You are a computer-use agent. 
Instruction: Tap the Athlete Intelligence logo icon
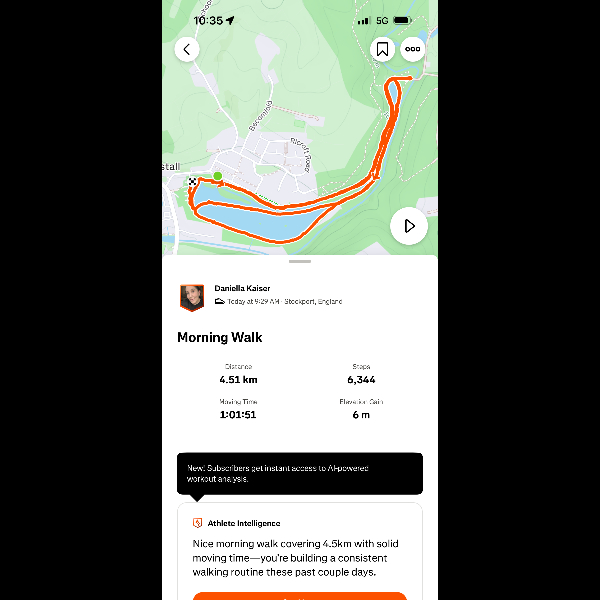(197, 523)
